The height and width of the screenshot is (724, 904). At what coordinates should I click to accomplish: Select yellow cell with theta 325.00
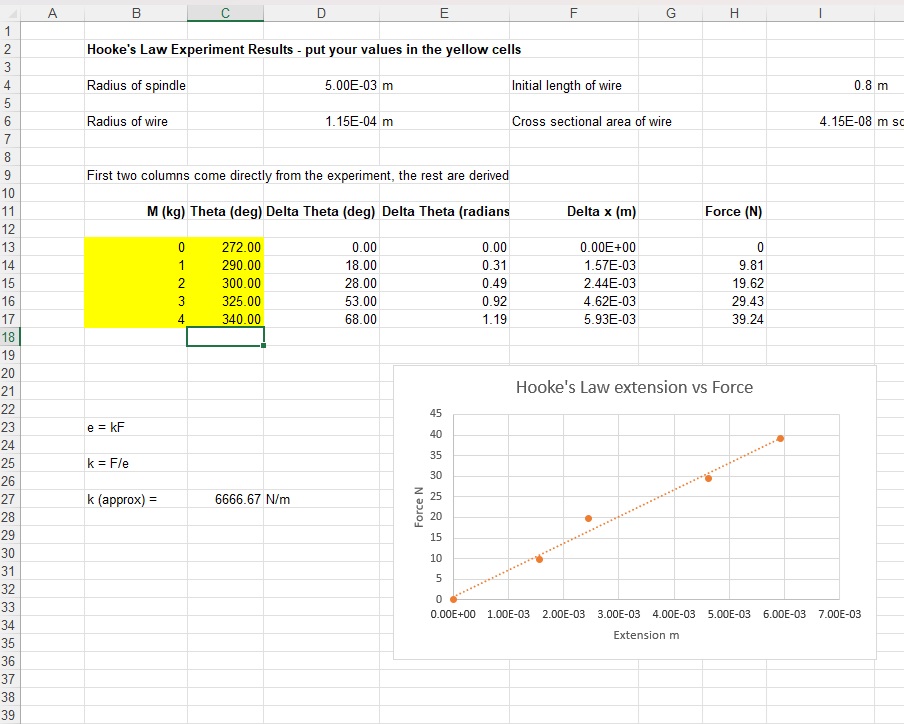tap(225, 301)
